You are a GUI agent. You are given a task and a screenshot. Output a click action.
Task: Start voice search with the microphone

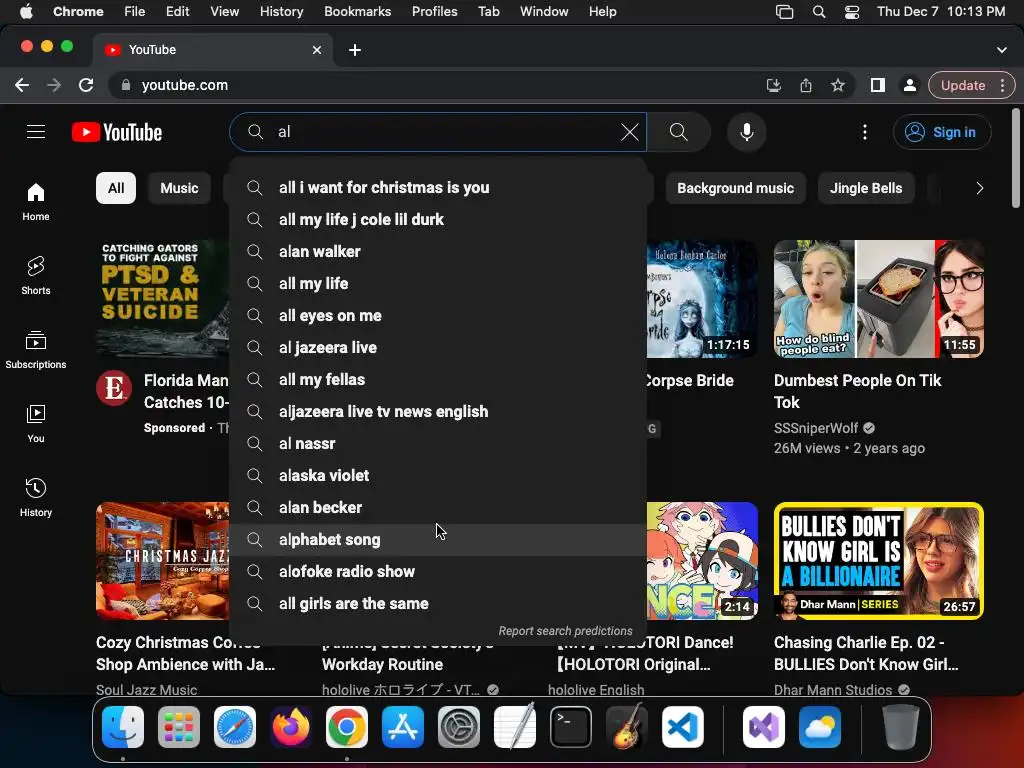click(x=746, y=132)
